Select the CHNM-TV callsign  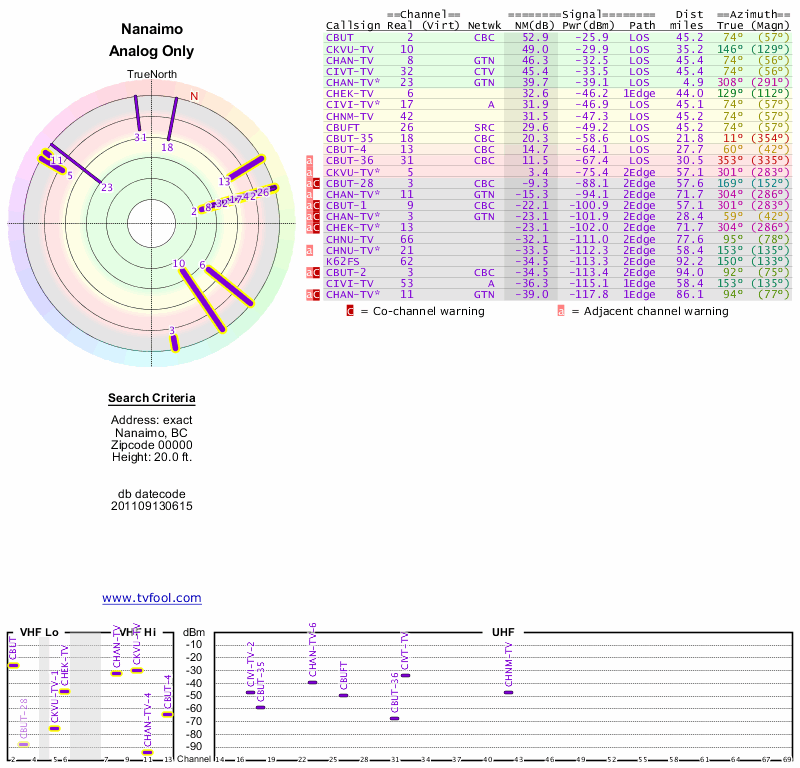coord(350,116)
